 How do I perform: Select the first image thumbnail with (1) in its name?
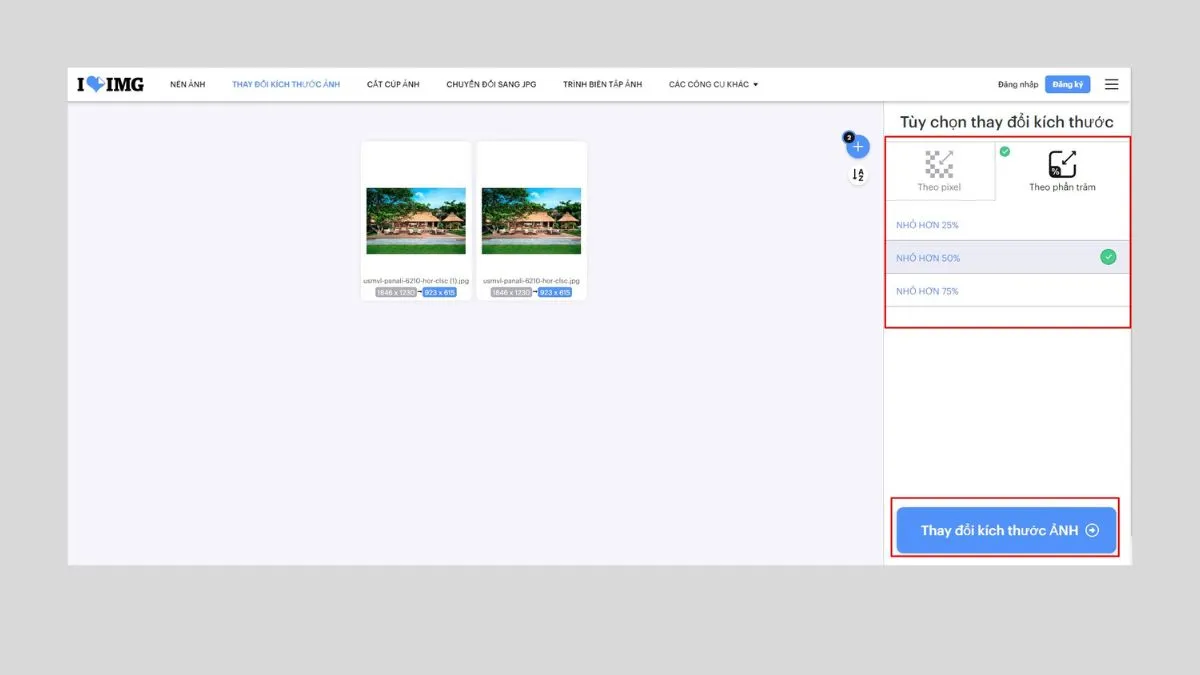(416, 221)
